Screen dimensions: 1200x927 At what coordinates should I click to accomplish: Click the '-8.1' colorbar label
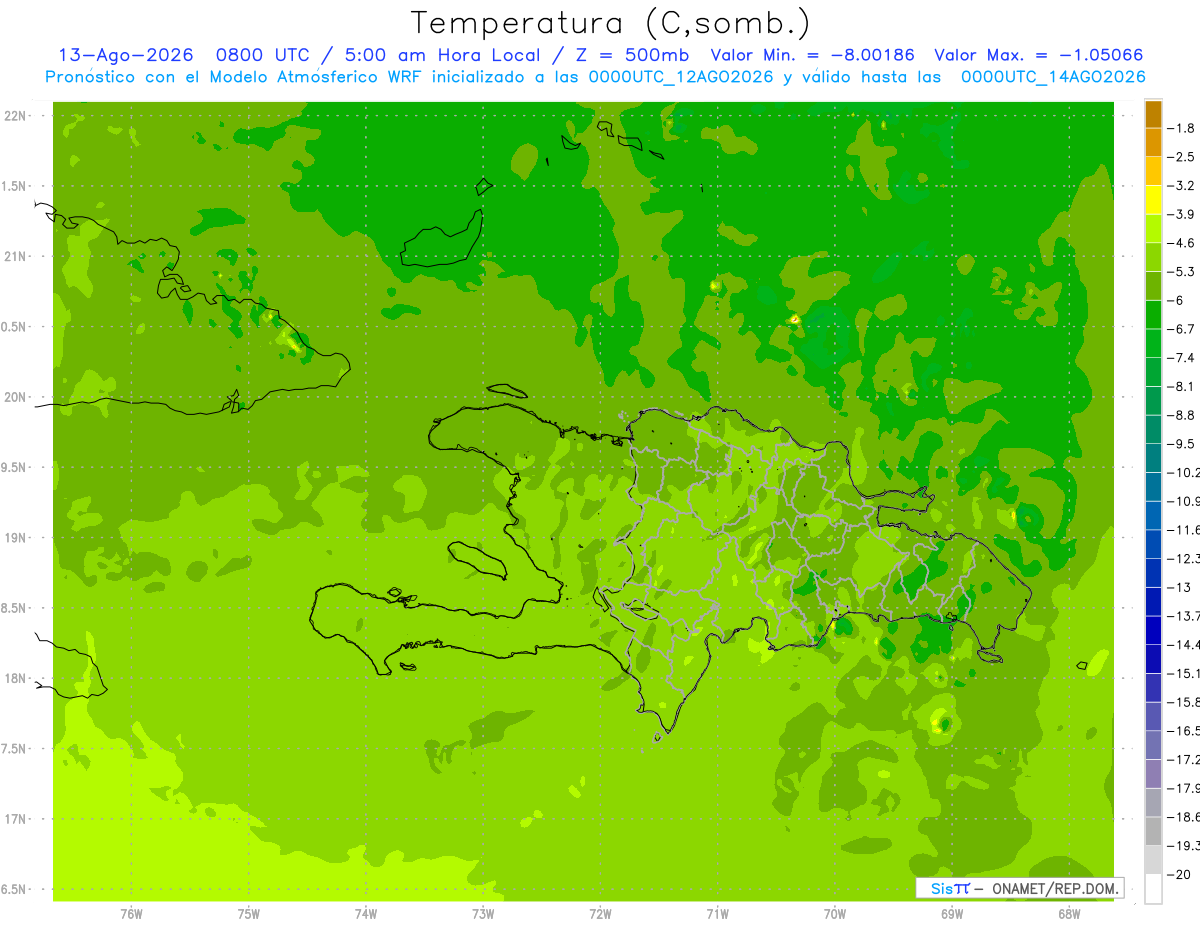pos(1182,387)
